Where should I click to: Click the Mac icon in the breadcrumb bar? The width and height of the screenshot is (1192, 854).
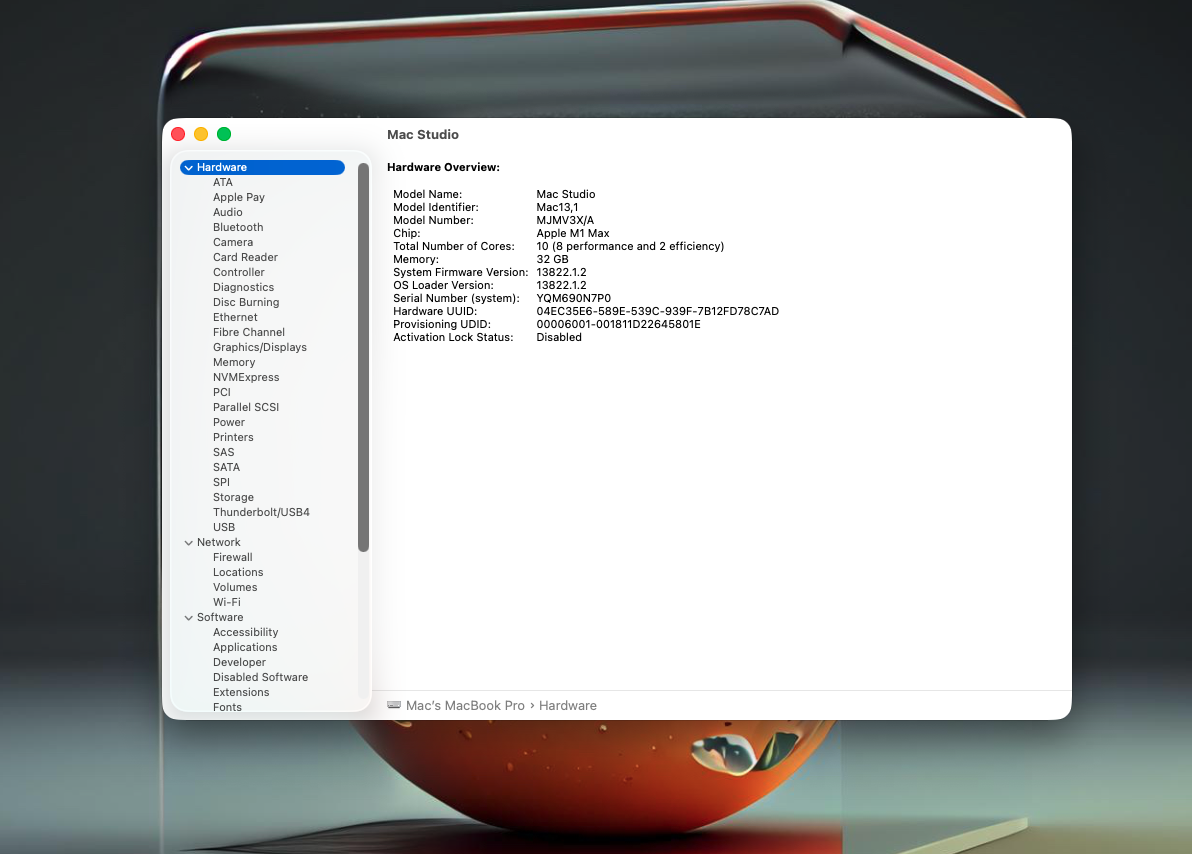(394, 704)
